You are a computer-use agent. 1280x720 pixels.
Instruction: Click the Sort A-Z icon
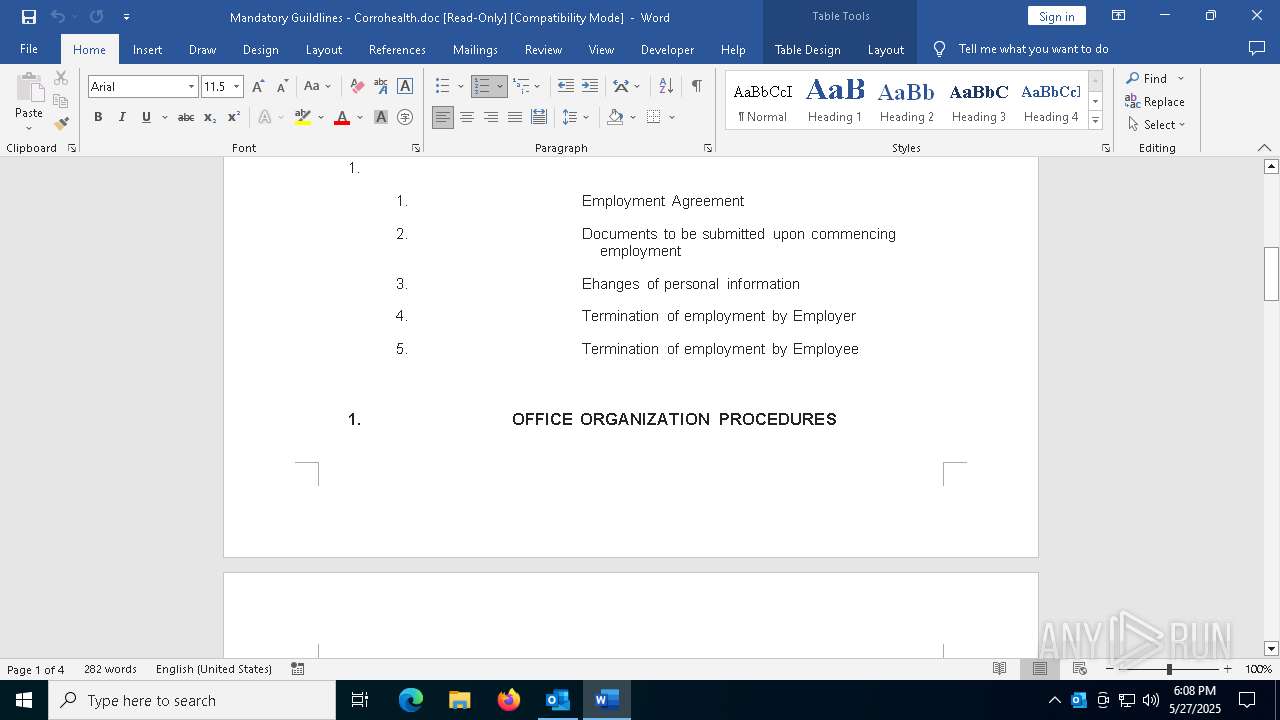pos(666,87)
